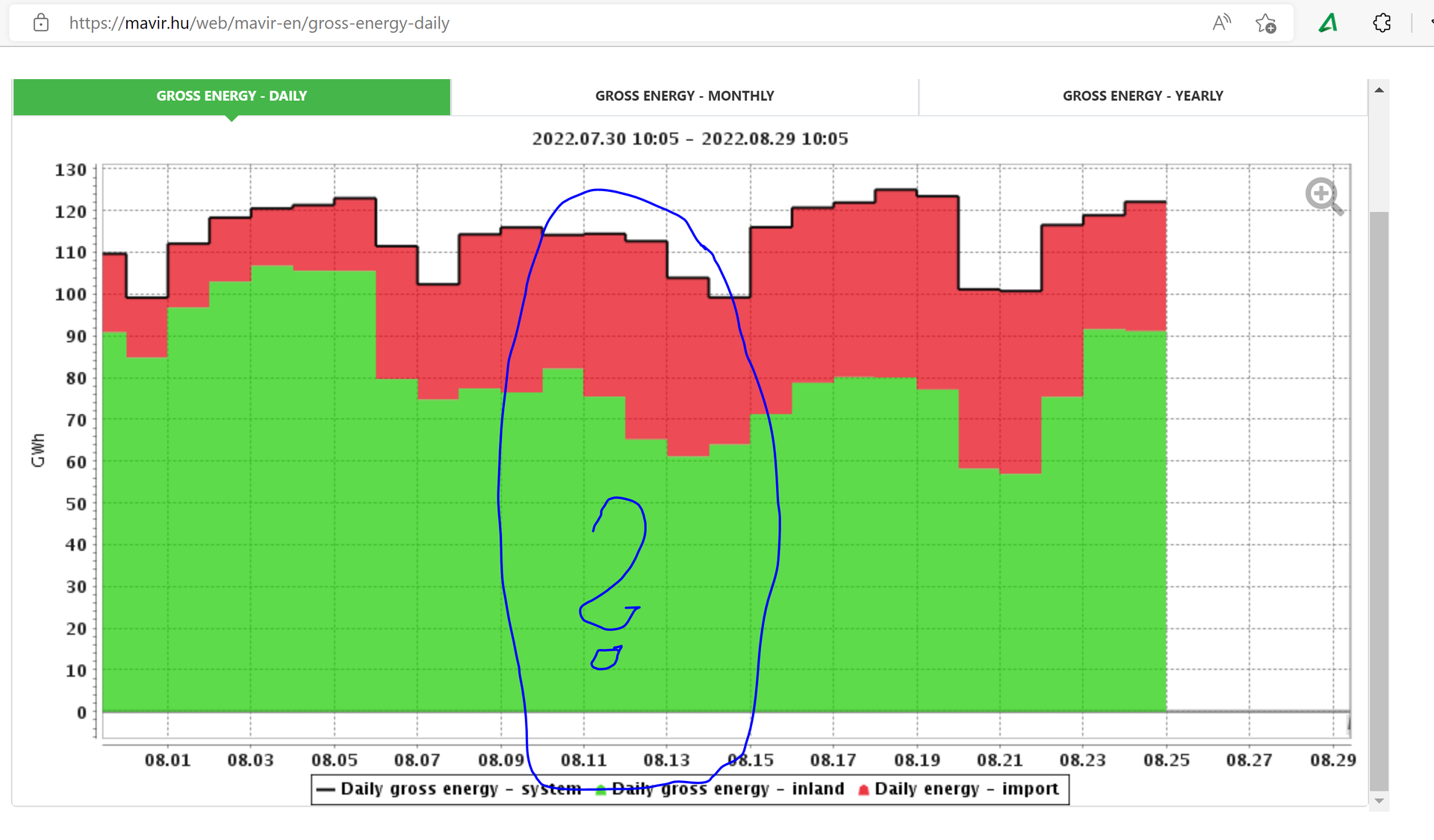Click the green inland legend marker

(x=601, y=790)
